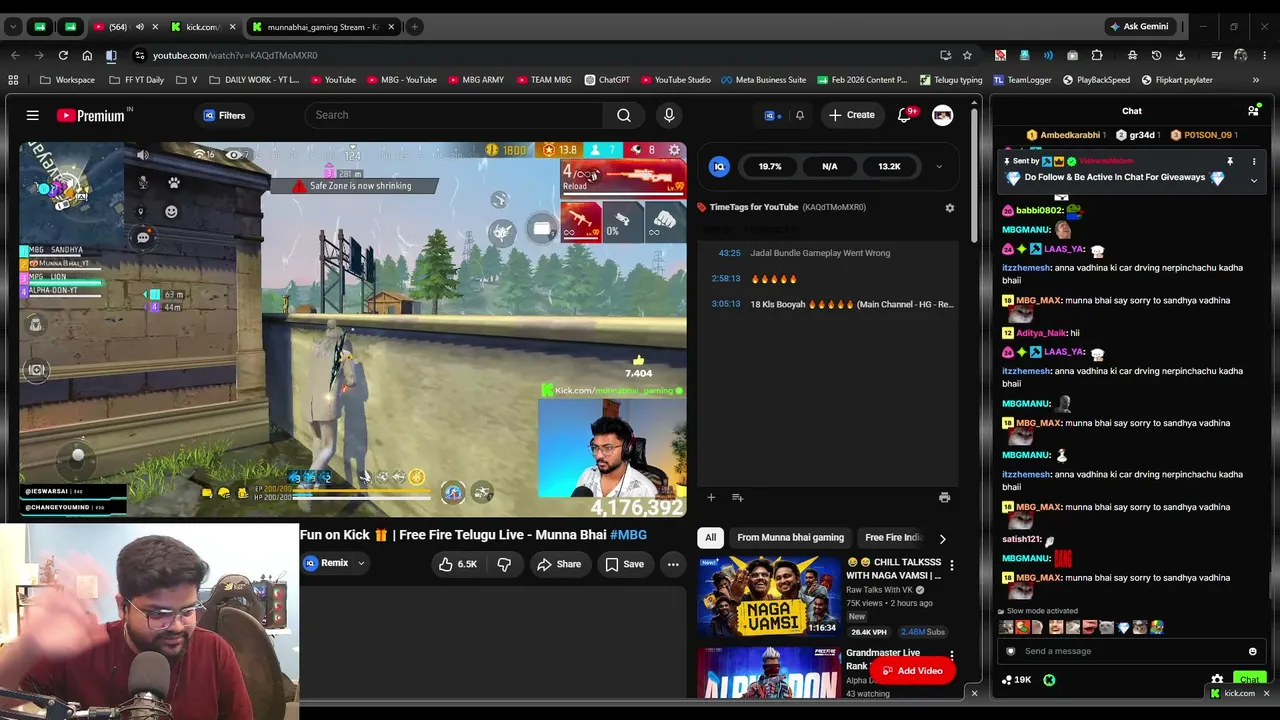Unpin the pinned giveaway message

(x=1230, y=161)
